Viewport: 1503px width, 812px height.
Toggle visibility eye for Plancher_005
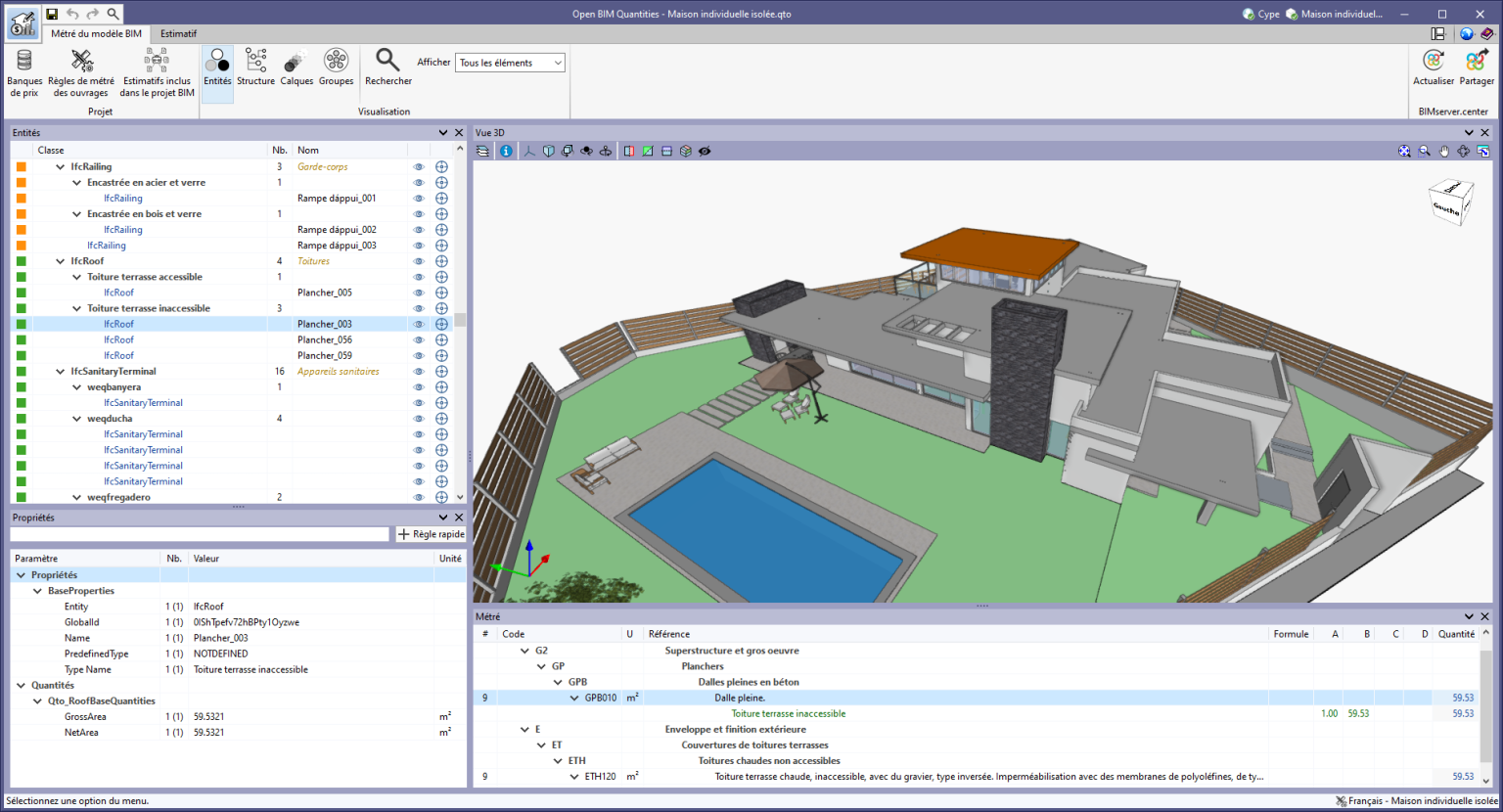pos(419,293)
